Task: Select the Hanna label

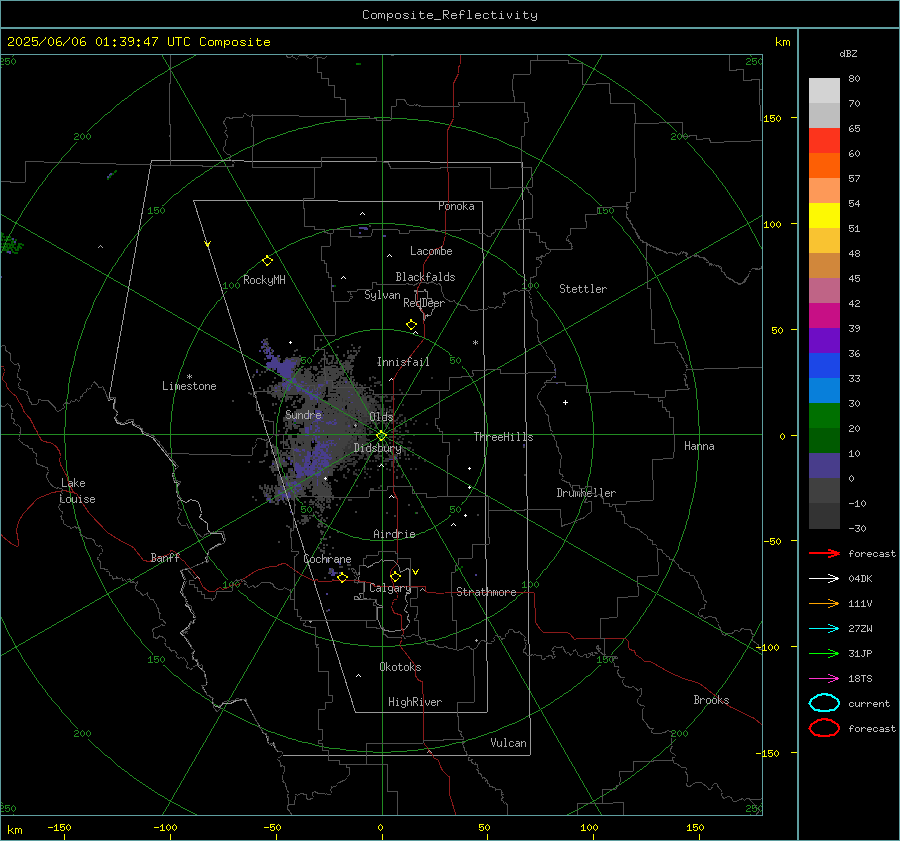Action: 699,445
